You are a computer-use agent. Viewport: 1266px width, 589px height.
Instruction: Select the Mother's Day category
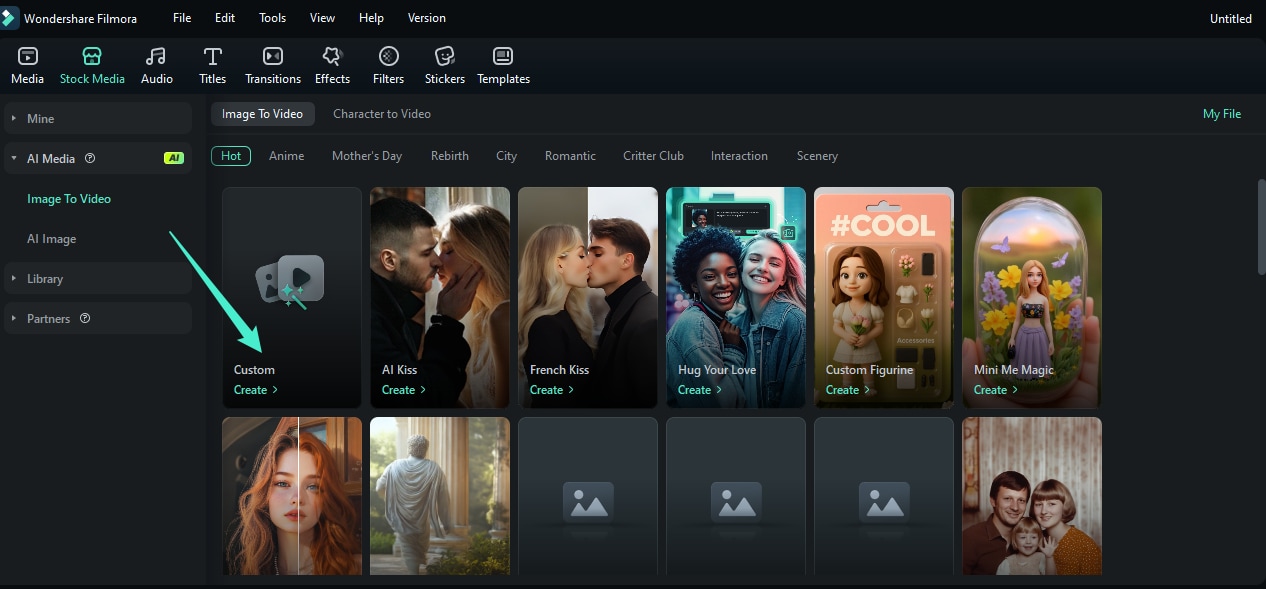(367, 156)
